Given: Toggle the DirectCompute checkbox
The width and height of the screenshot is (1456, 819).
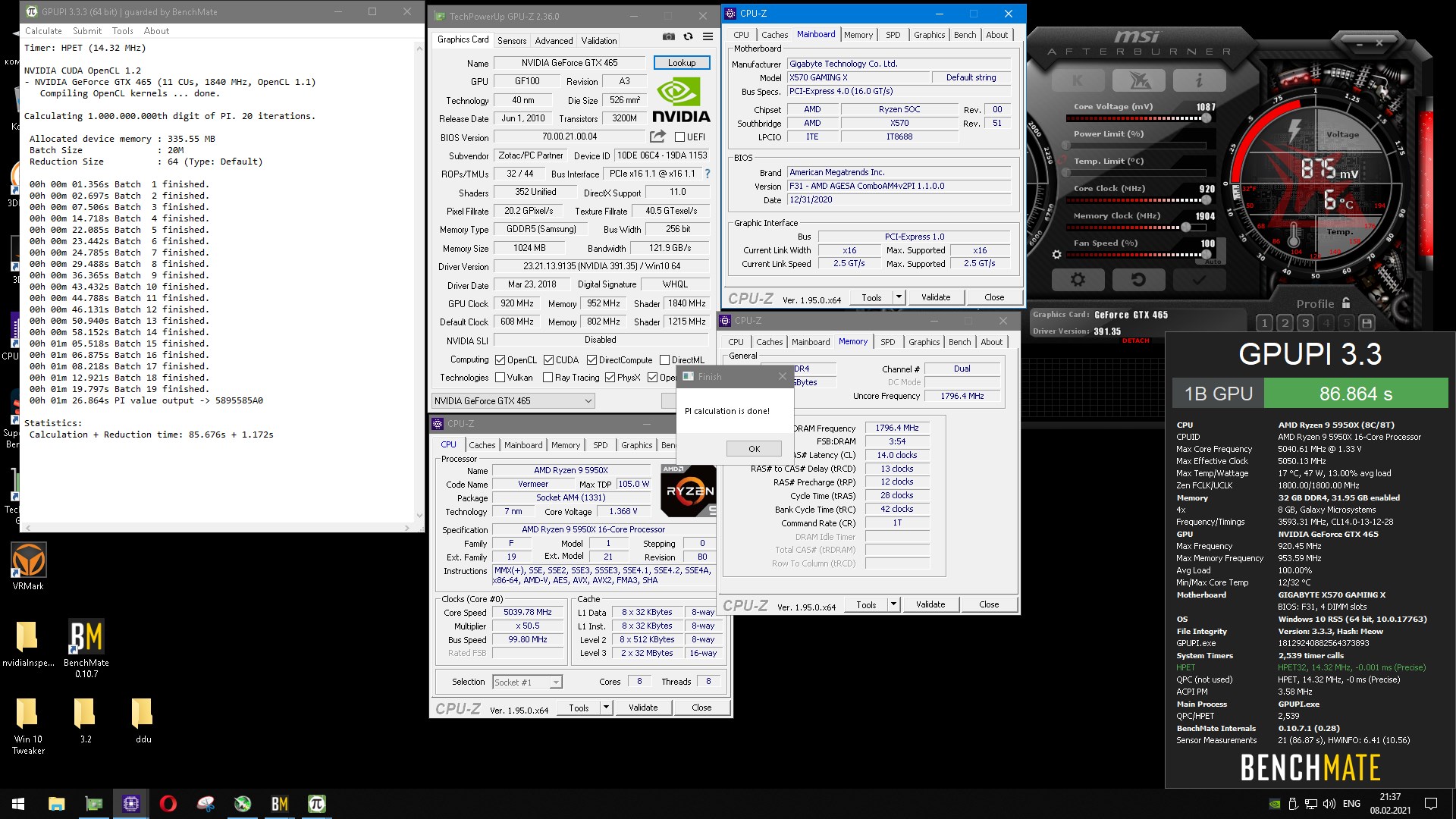Looking at the screenshot, I should pos(591,360).
